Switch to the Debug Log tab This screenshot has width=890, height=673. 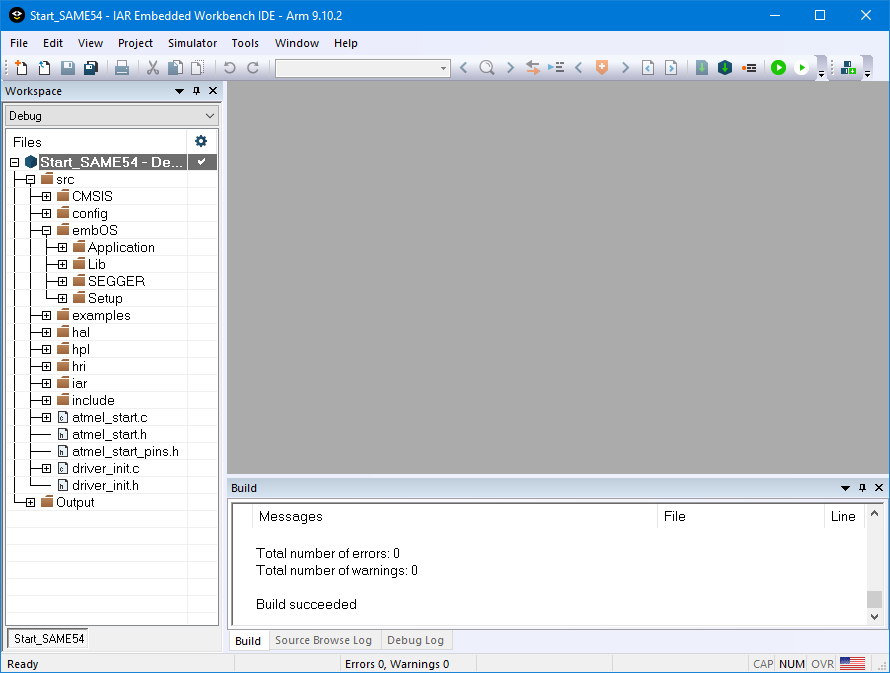point(415,640)
